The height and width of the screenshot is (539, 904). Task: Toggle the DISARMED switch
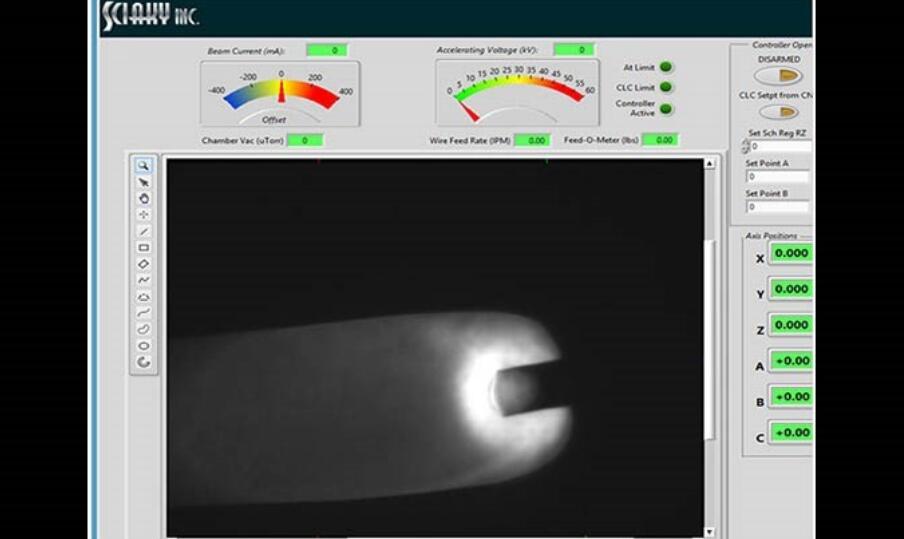[779, 76]
